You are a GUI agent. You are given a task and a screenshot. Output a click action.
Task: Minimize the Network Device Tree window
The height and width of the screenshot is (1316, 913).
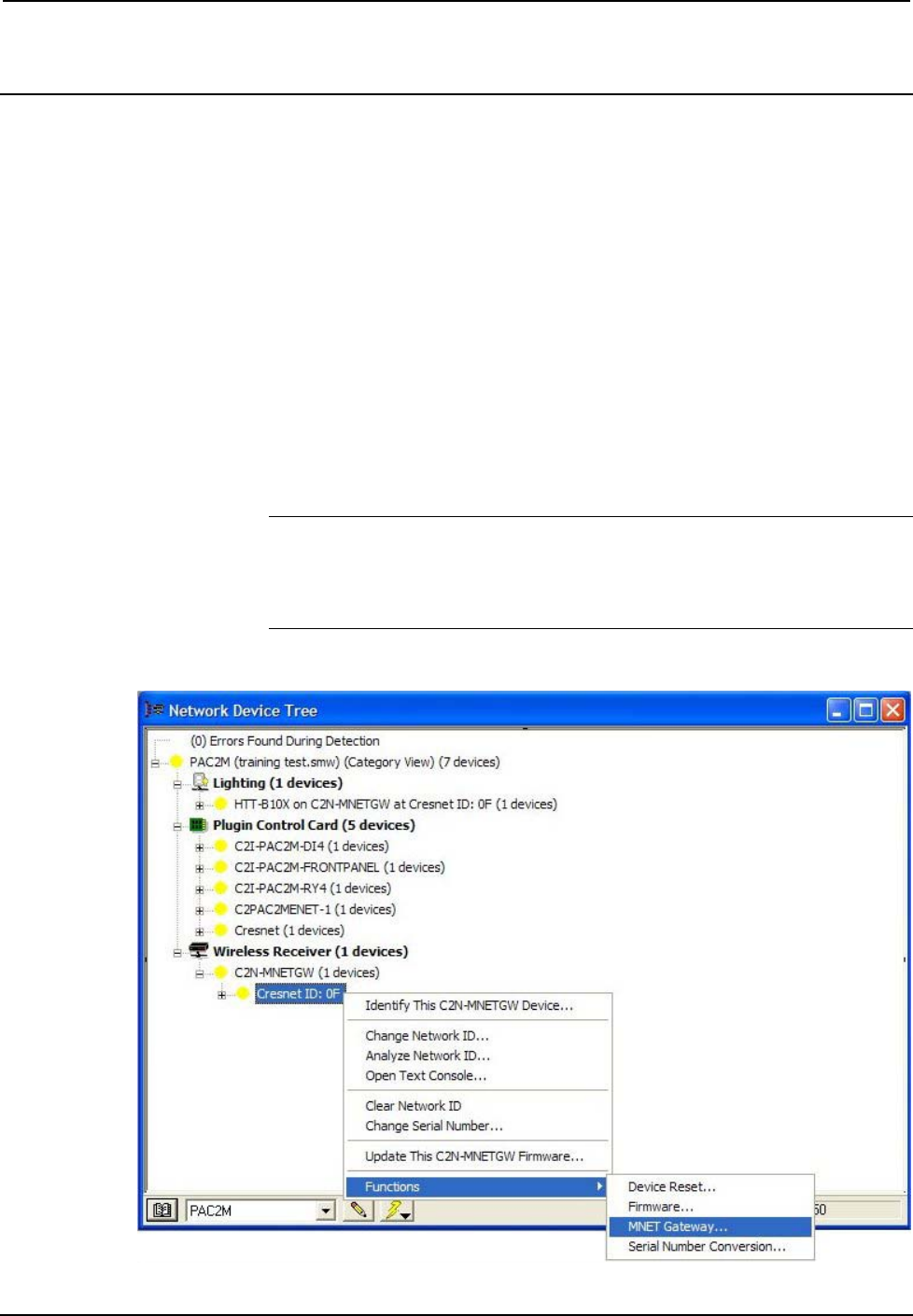point(839,710)
